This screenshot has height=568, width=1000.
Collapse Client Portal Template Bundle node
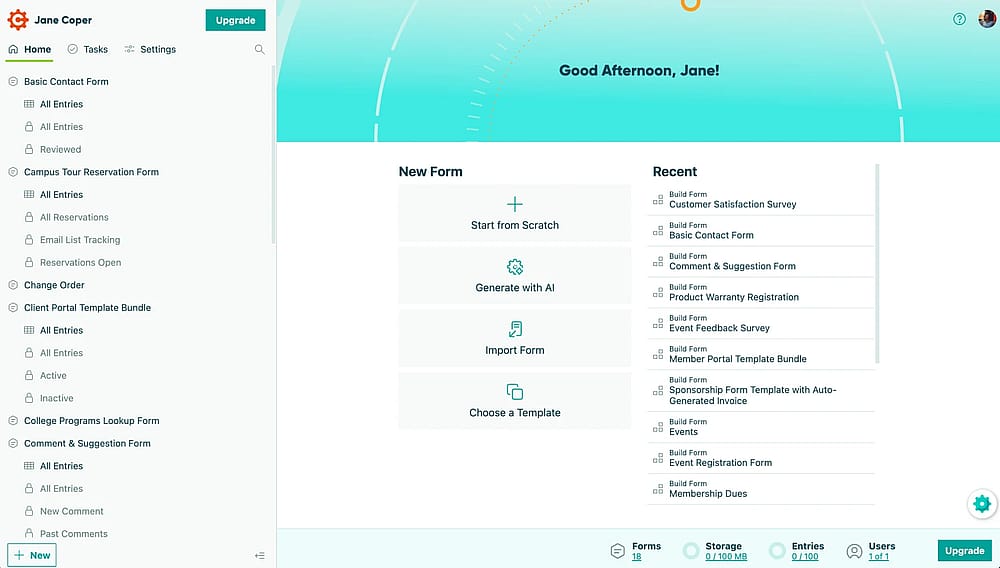click(13, 307)
